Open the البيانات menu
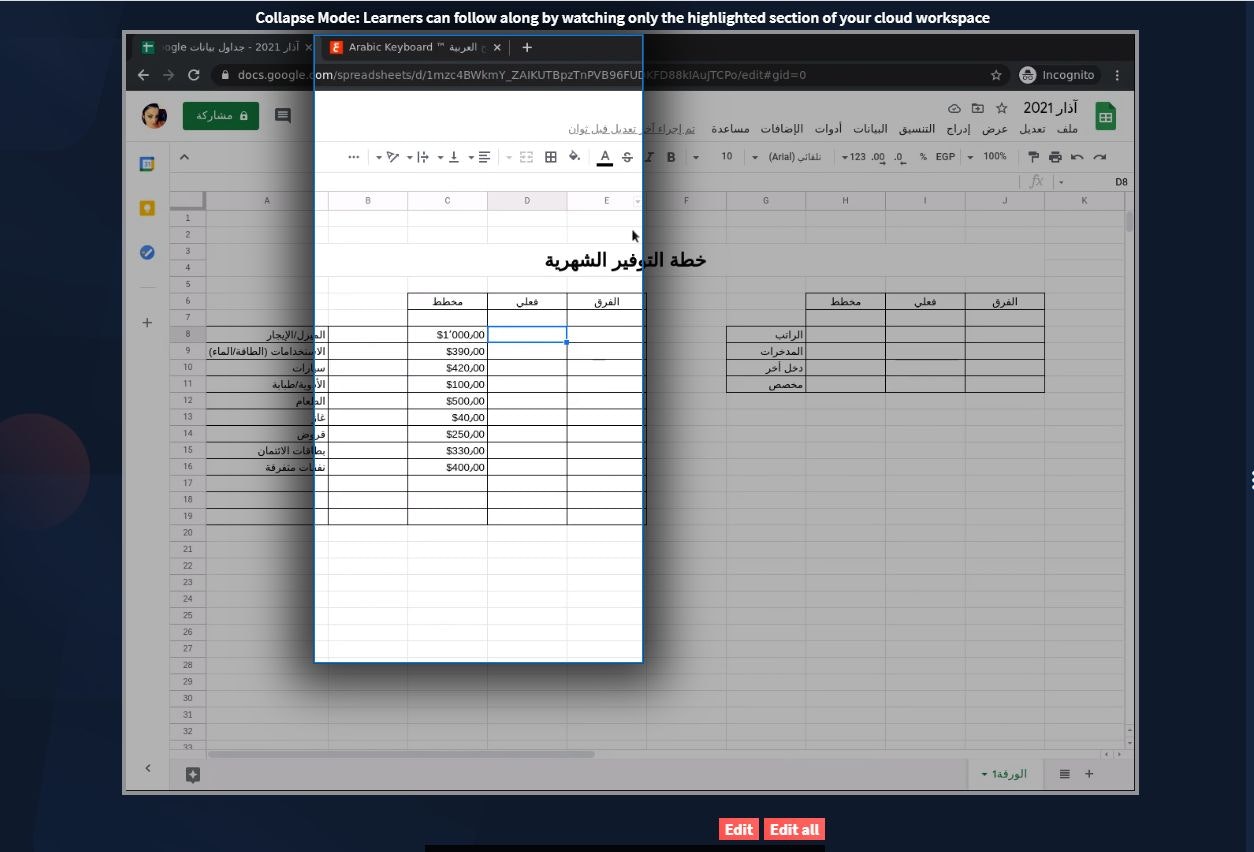Screen dimensions: 1254x852 (870, 129)
